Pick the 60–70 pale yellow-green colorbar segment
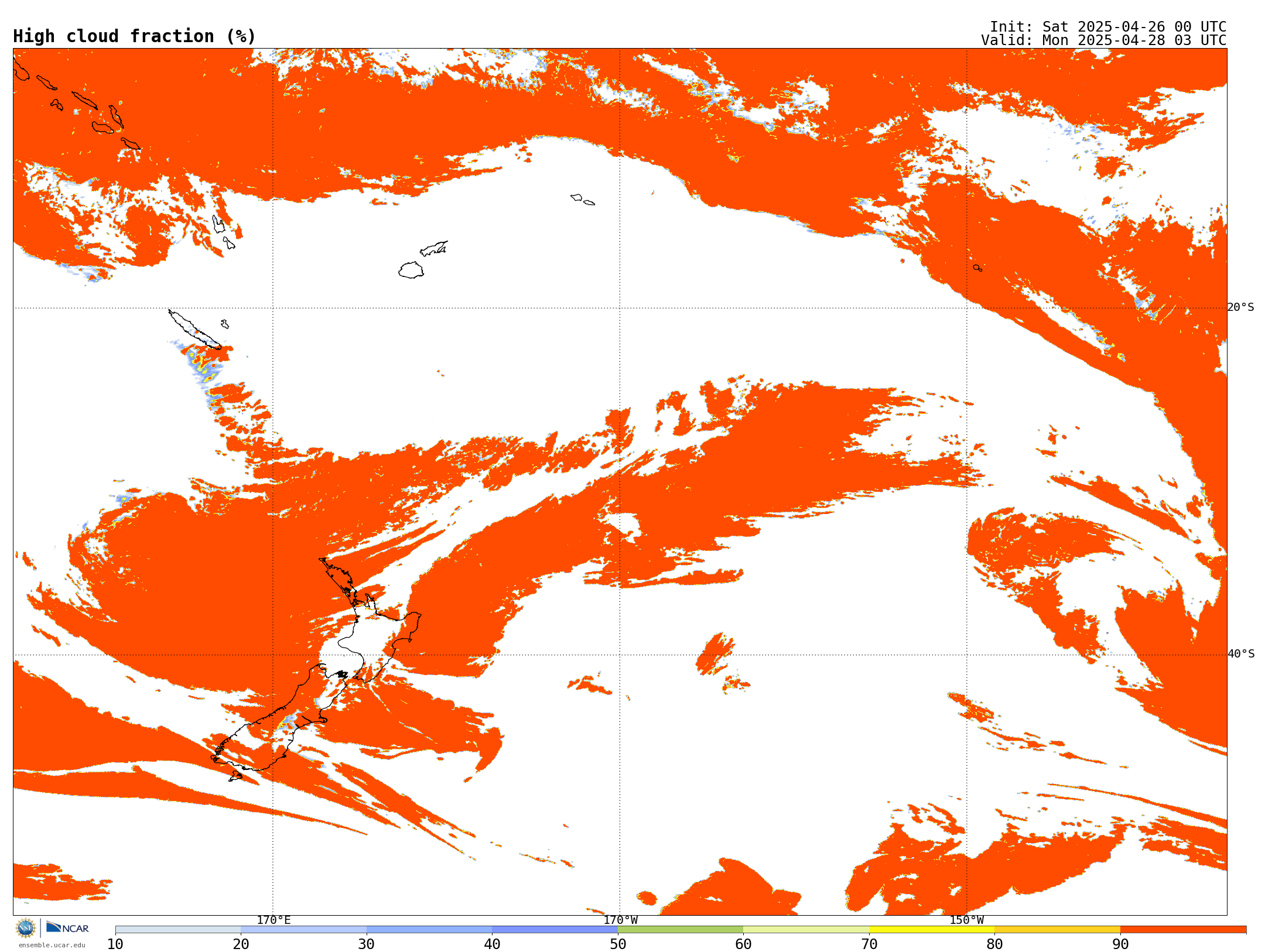Screen dimensions: 1265x952 tap(806, 930)
